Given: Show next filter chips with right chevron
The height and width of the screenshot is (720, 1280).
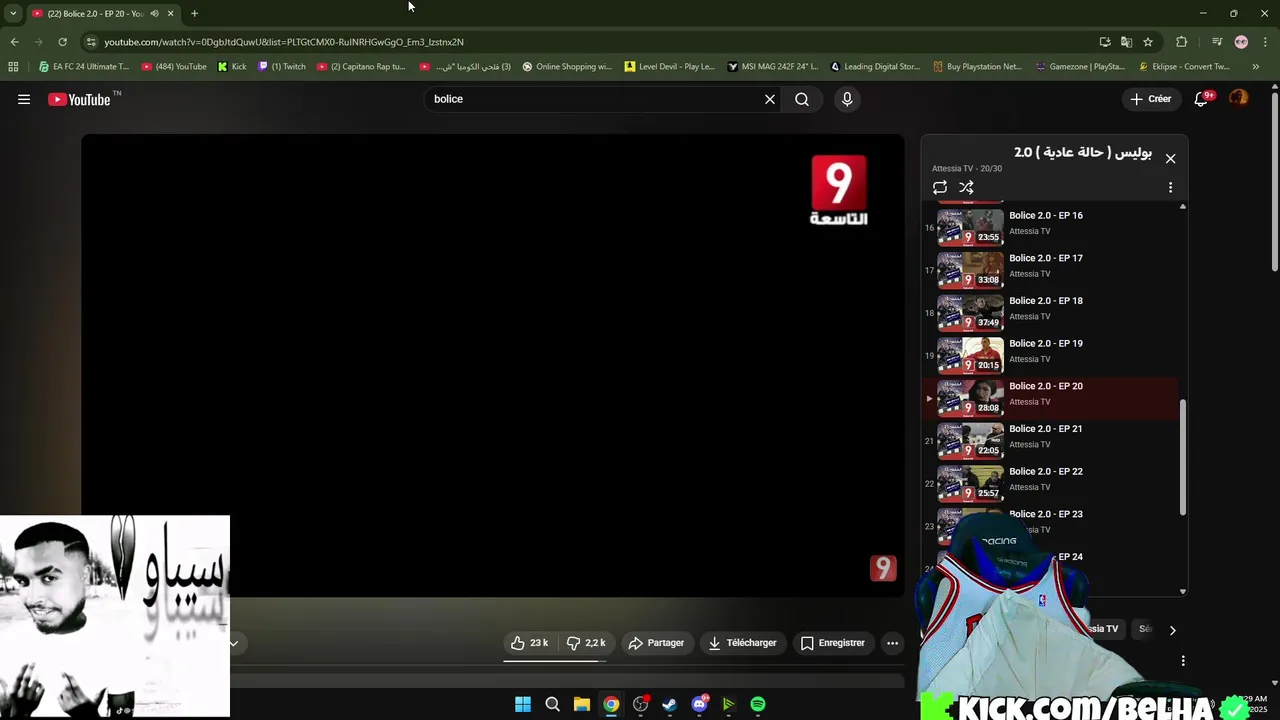Looking at the screenshot, I should coord(1172,630).
